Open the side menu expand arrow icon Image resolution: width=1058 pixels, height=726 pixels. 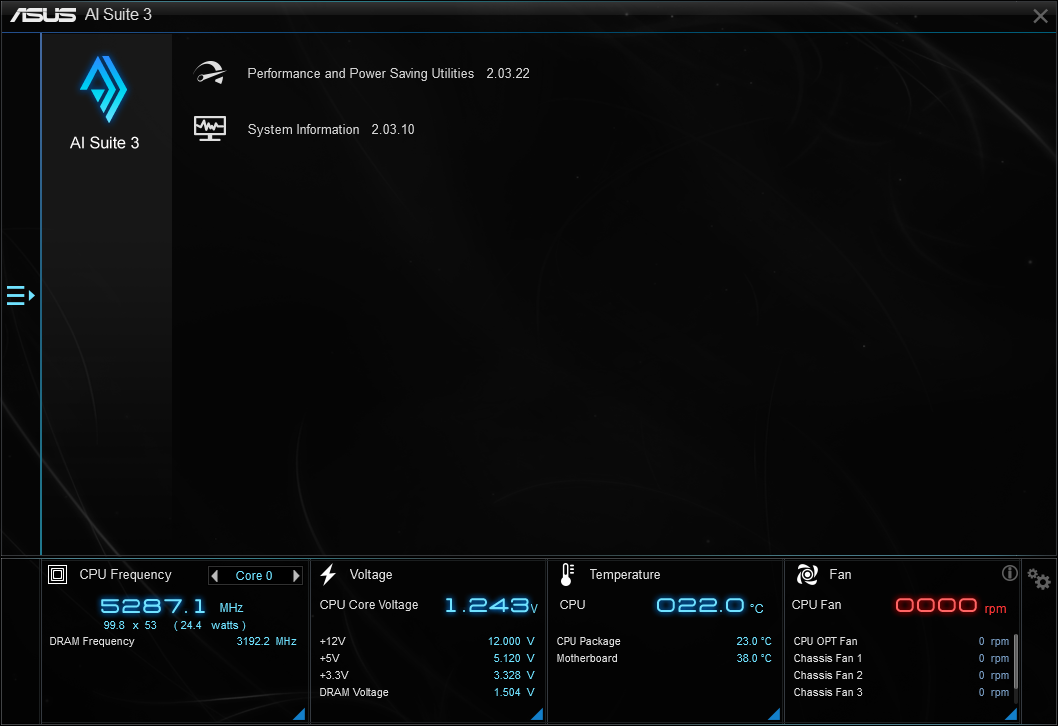coord(20,296)
